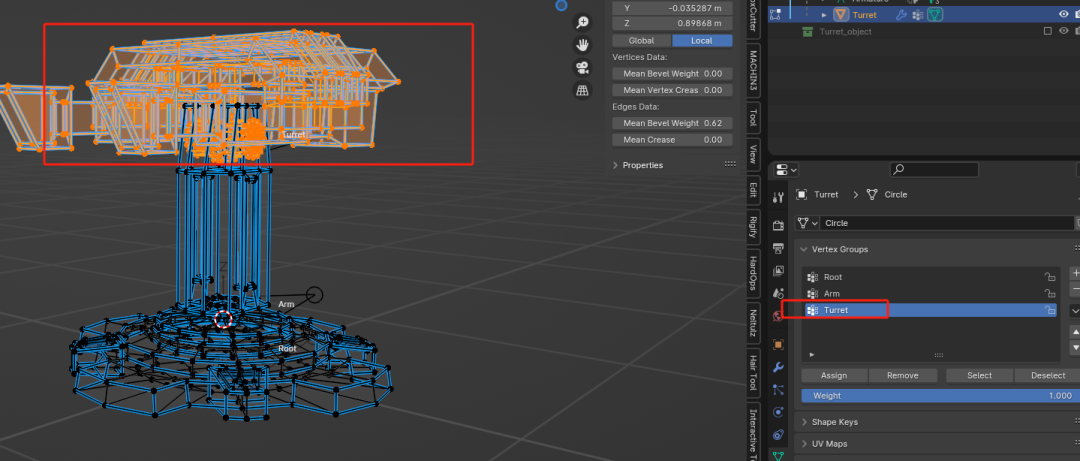Screen dimensions: 1080x461
Task: Lock the Turret vertex group
Action: [x=1050, y=310]
